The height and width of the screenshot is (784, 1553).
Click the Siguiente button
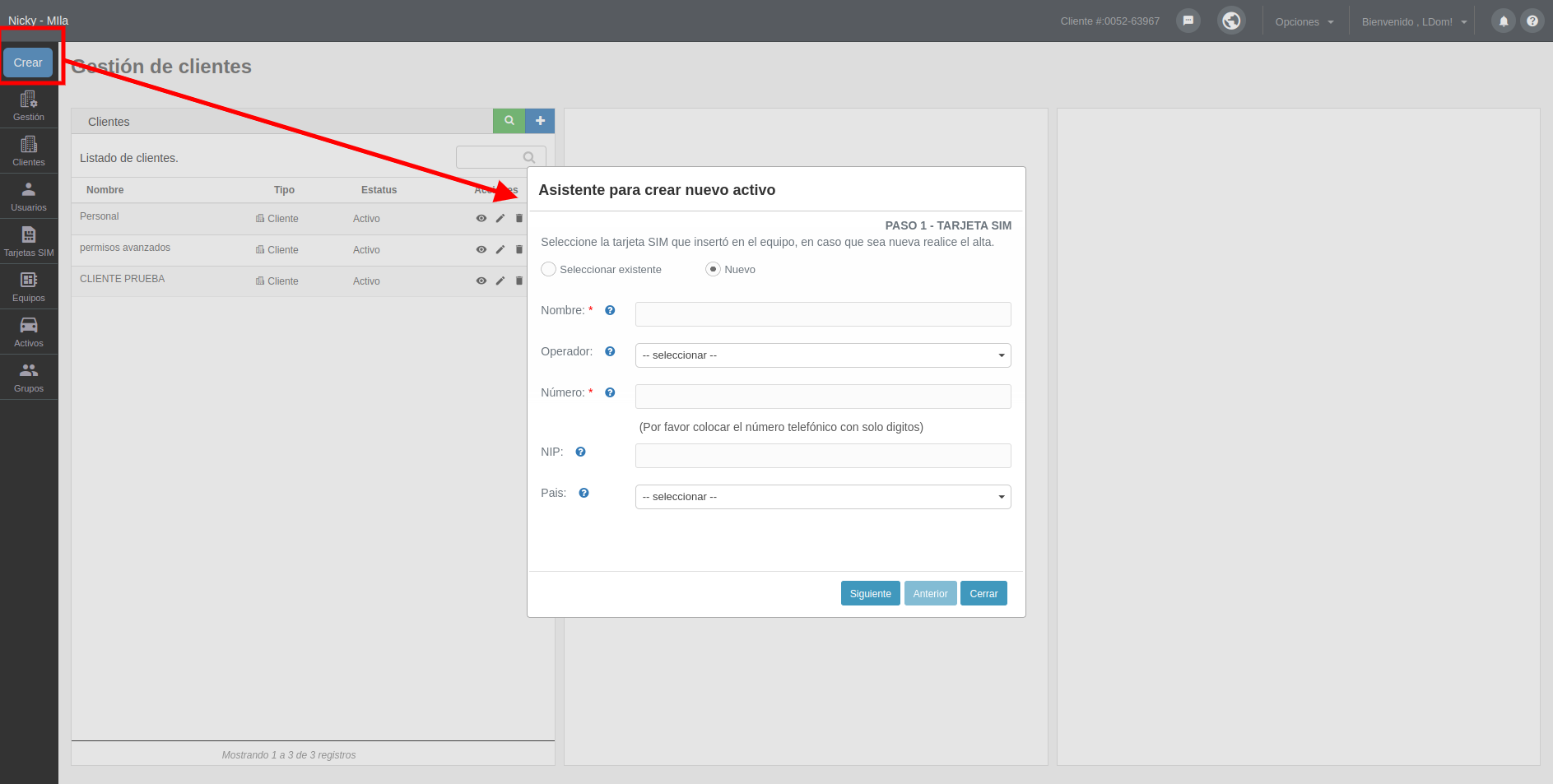point(871,593)
